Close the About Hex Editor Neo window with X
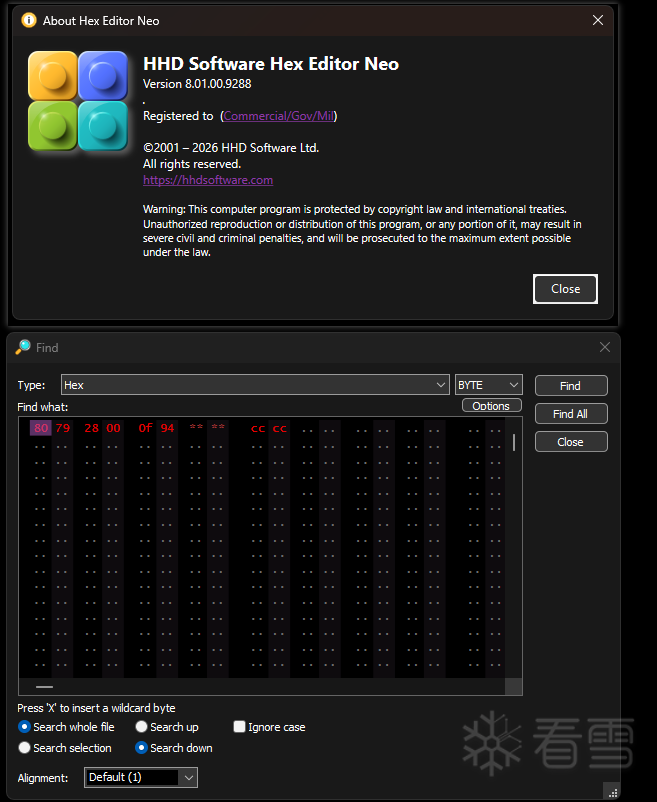The width and height of the screenshot is (657, 802). point(598,20)
